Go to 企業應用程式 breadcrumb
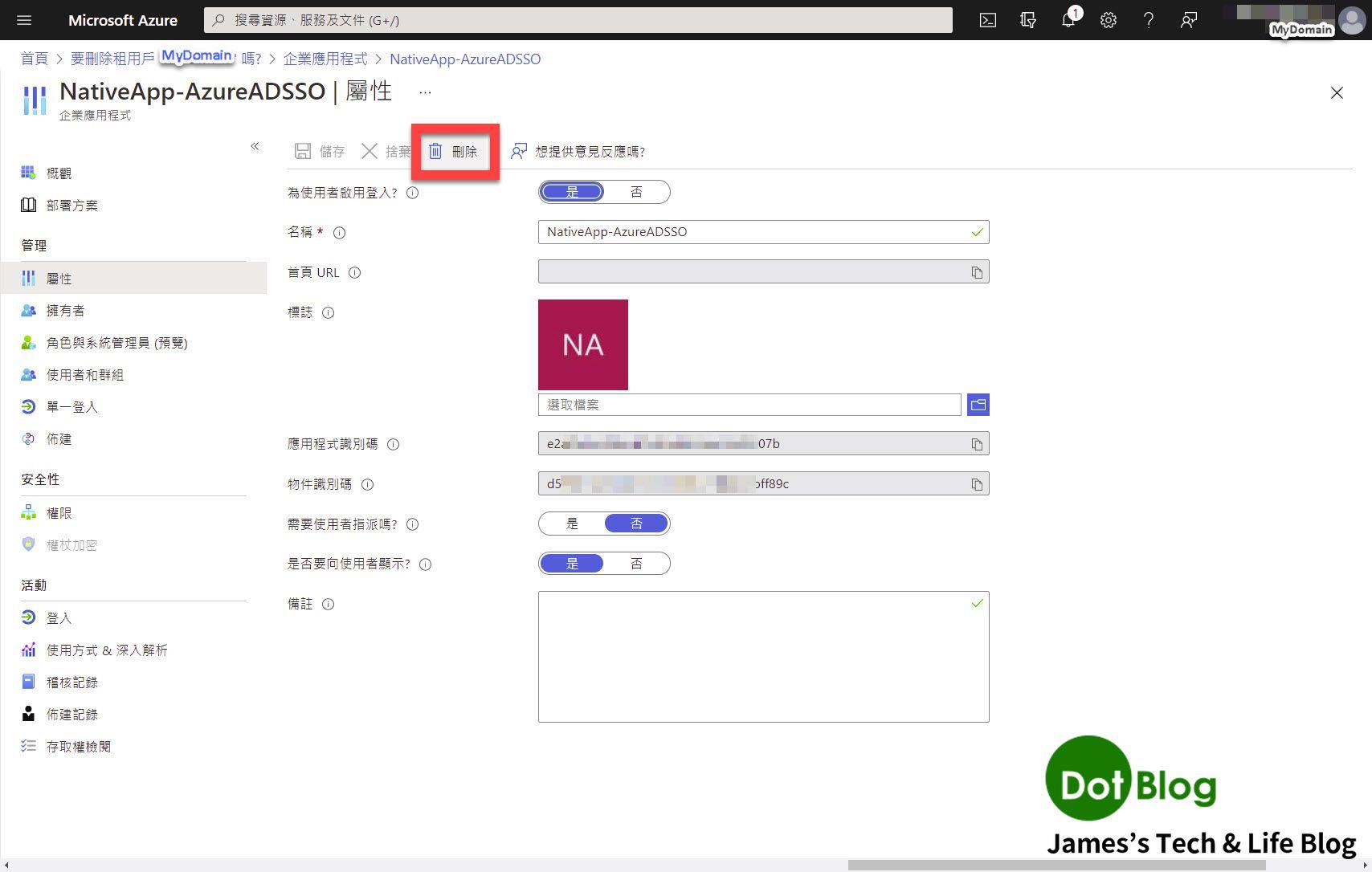1372x872 pixels. tap(325, 59)
